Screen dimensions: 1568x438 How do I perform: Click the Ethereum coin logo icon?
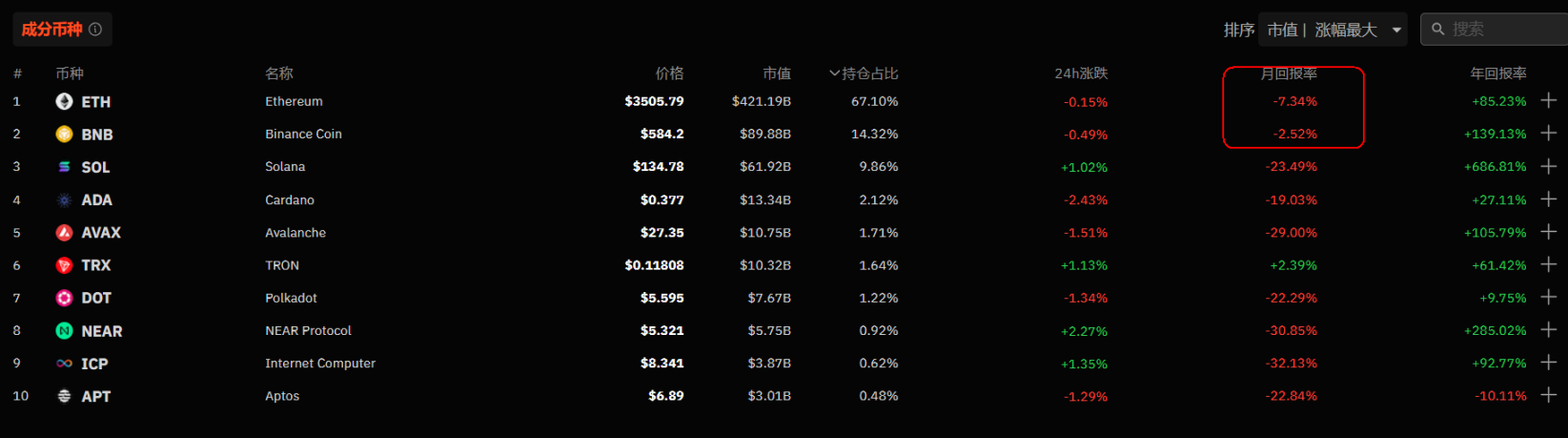point(64,101)
